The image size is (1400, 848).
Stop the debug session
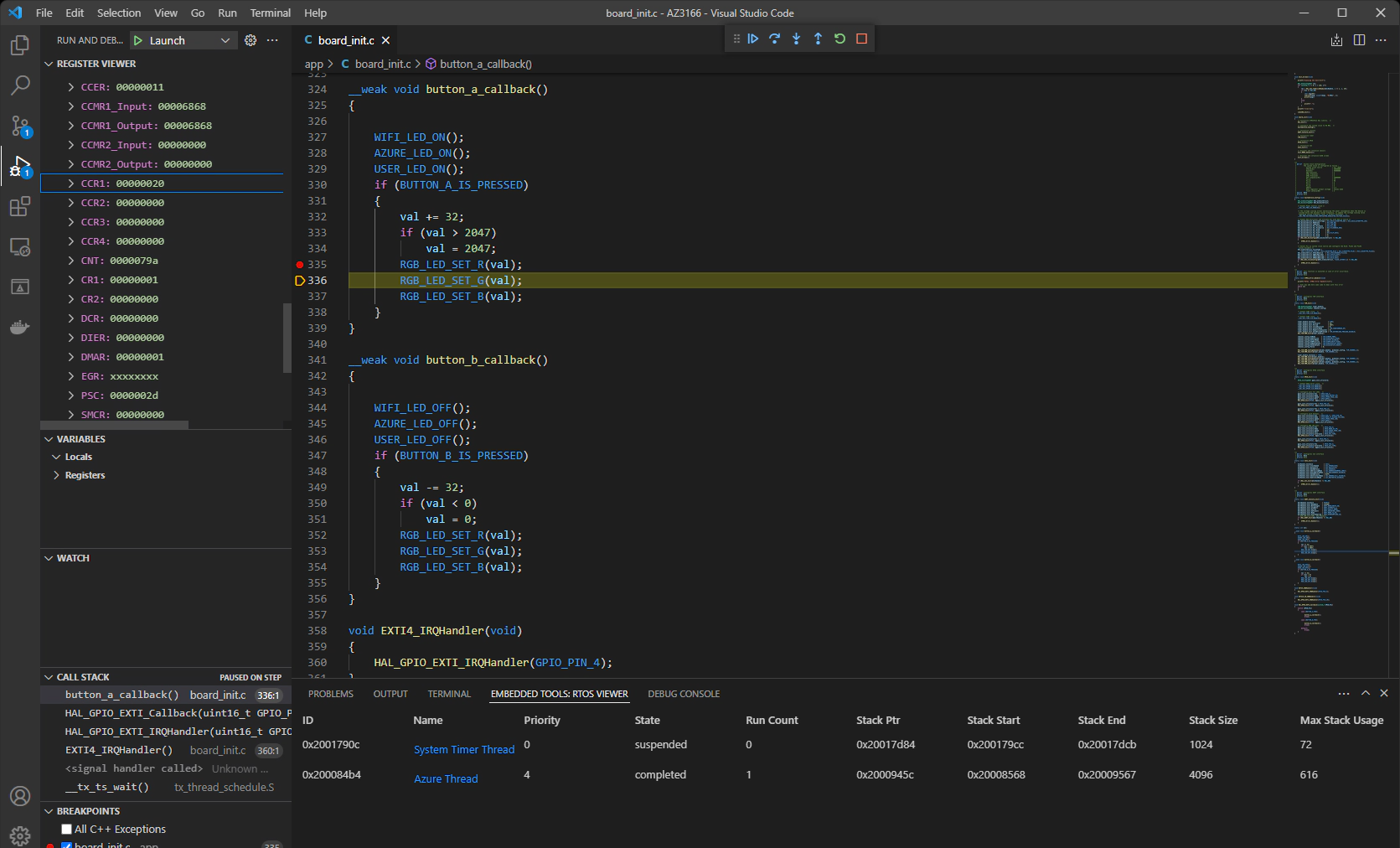pos(862,39)
